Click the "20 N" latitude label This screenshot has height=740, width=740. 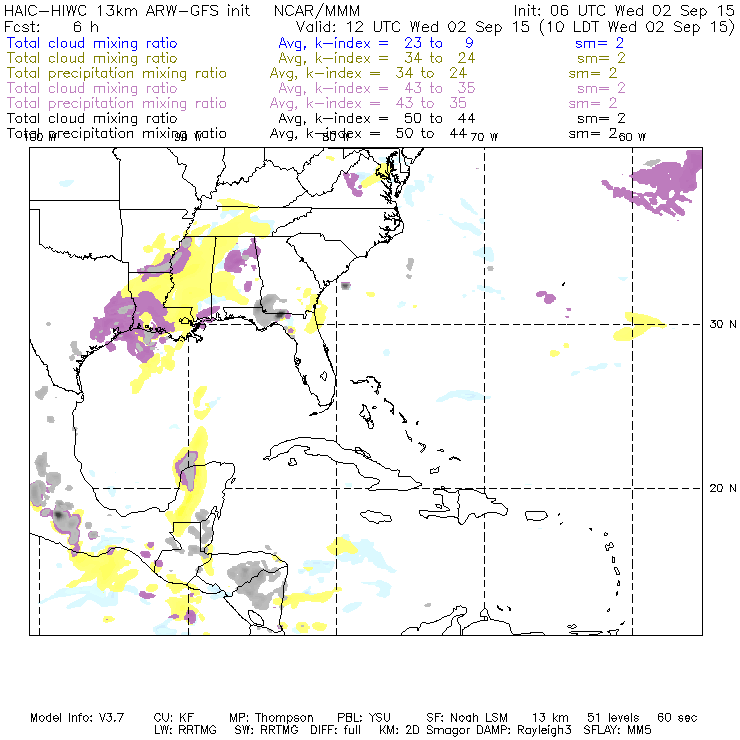coord(723,488)
